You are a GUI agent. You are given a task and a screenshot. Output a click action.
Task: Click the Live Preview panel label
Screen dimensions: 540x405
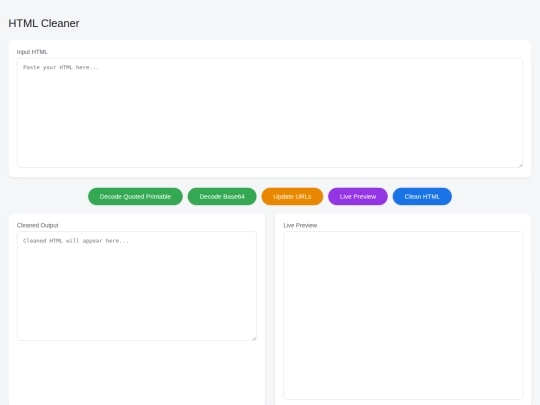click(300, 225)
